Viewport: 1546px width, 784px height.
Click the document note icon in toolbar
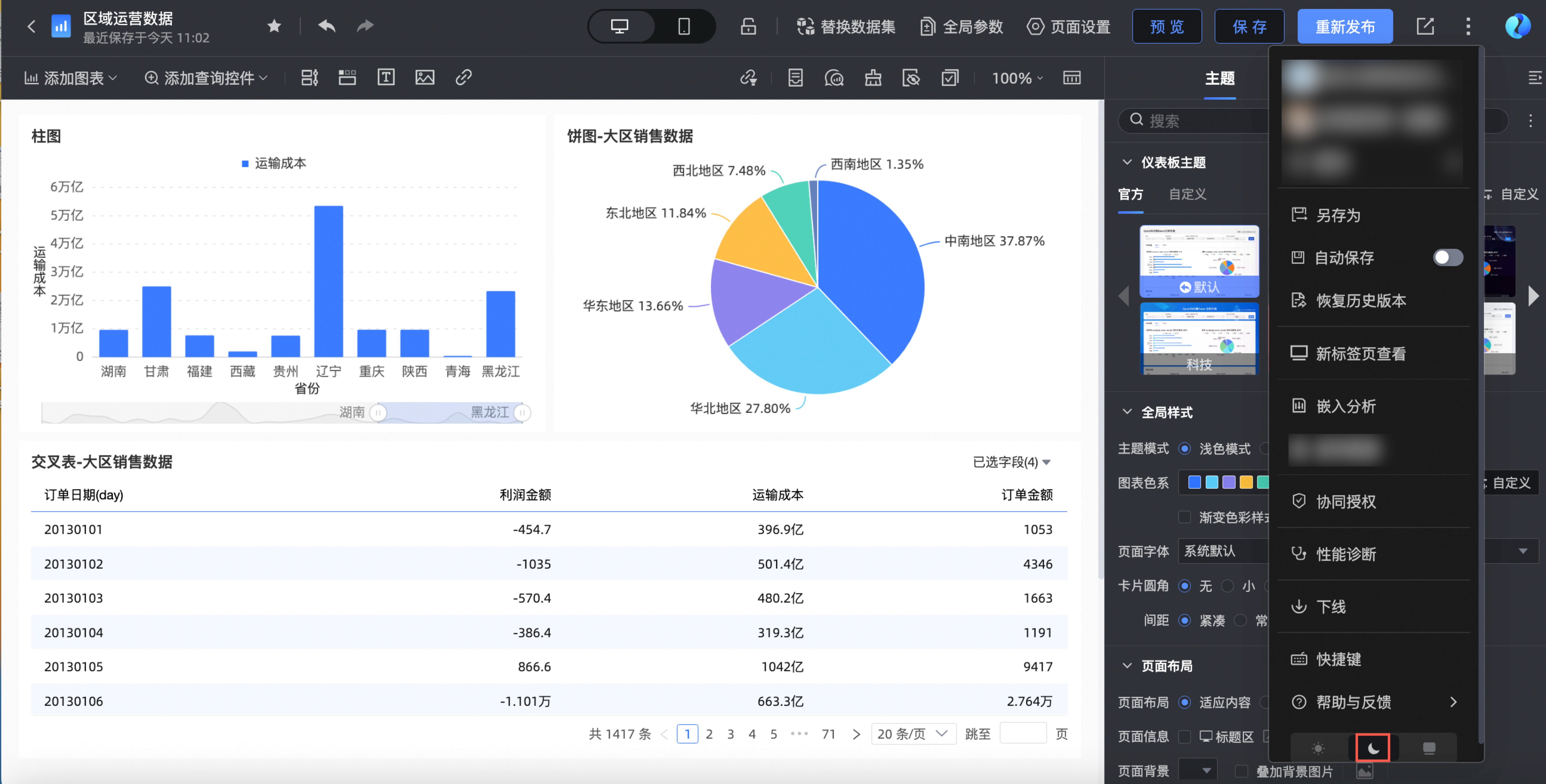point(795,78)
